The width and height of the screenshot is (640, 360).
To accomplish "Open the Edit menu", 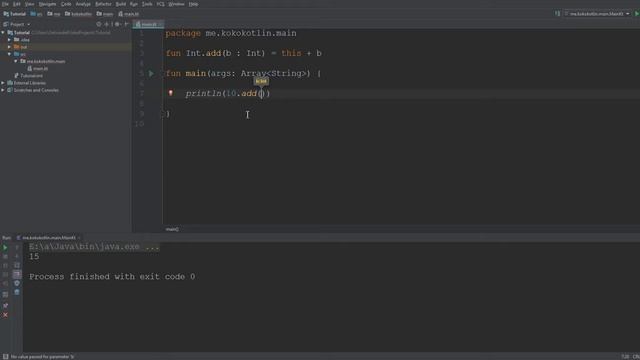I will (x=17, y=4).
